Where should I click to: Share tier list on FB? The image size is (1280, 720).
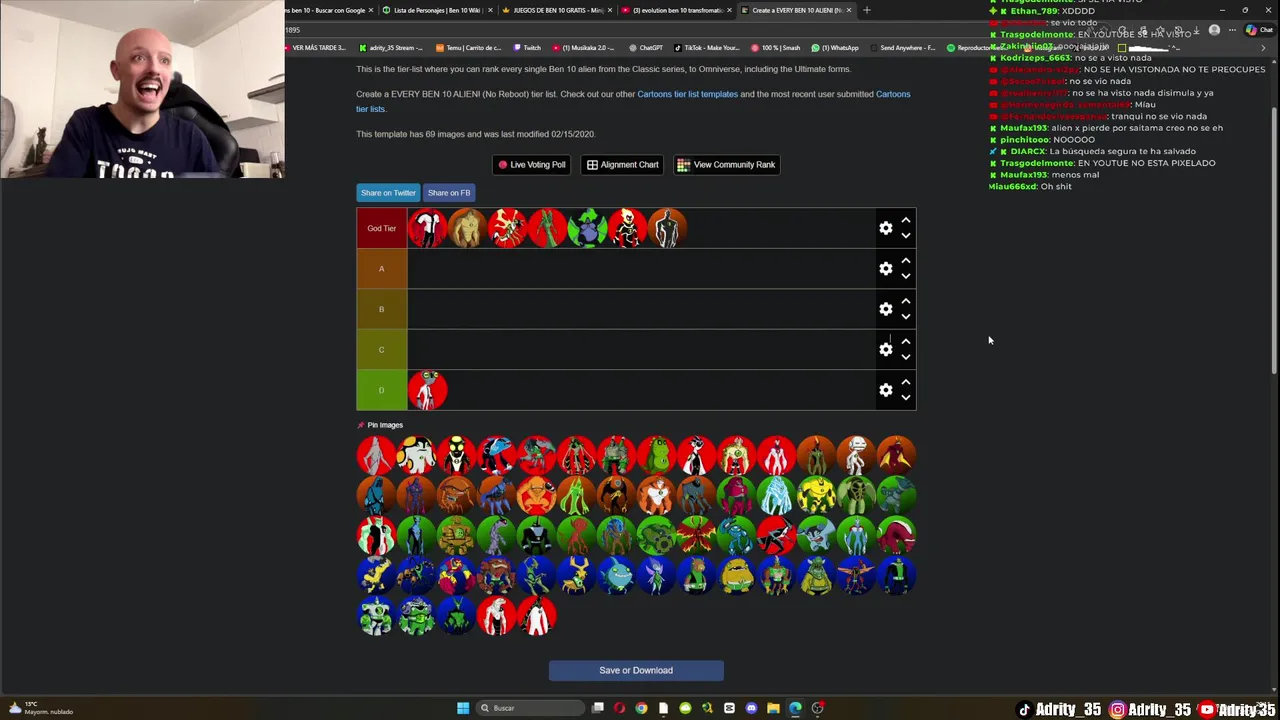[449, 193]
